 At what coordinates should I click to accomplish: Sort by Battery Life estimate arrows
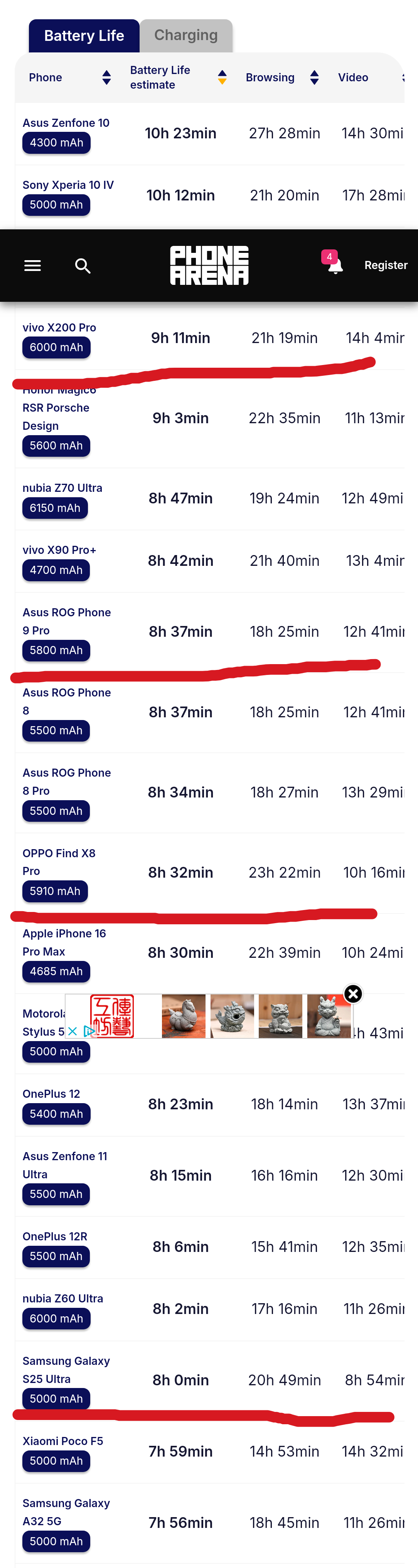222,77
